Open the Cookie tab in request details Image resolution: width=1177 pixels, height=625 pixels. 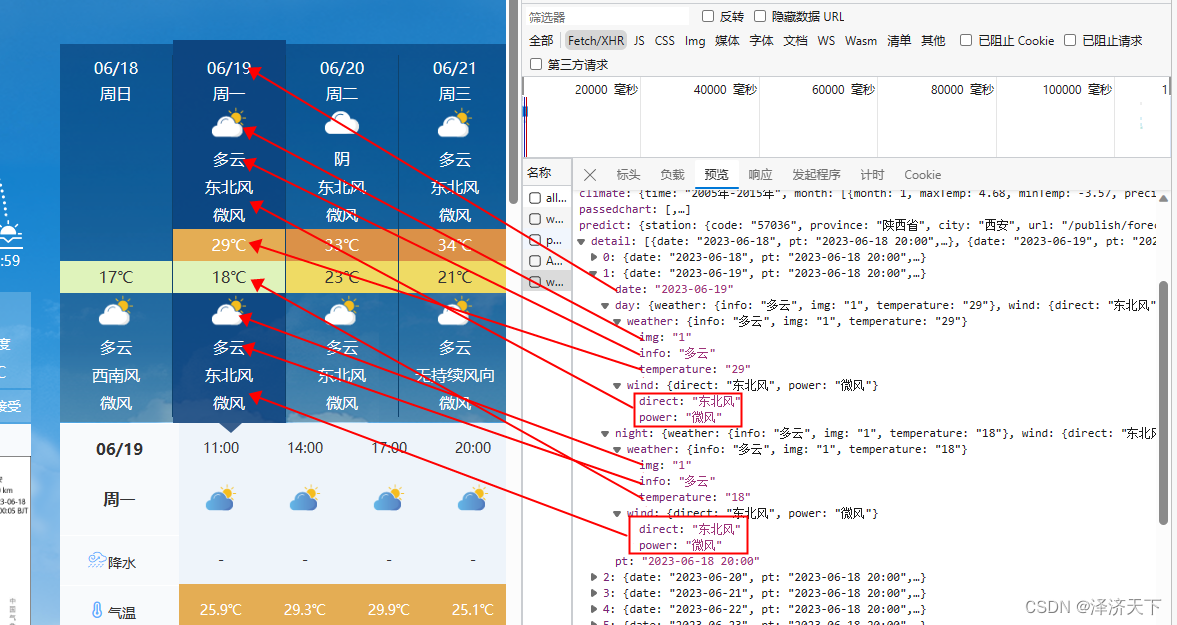coord(923,175)
